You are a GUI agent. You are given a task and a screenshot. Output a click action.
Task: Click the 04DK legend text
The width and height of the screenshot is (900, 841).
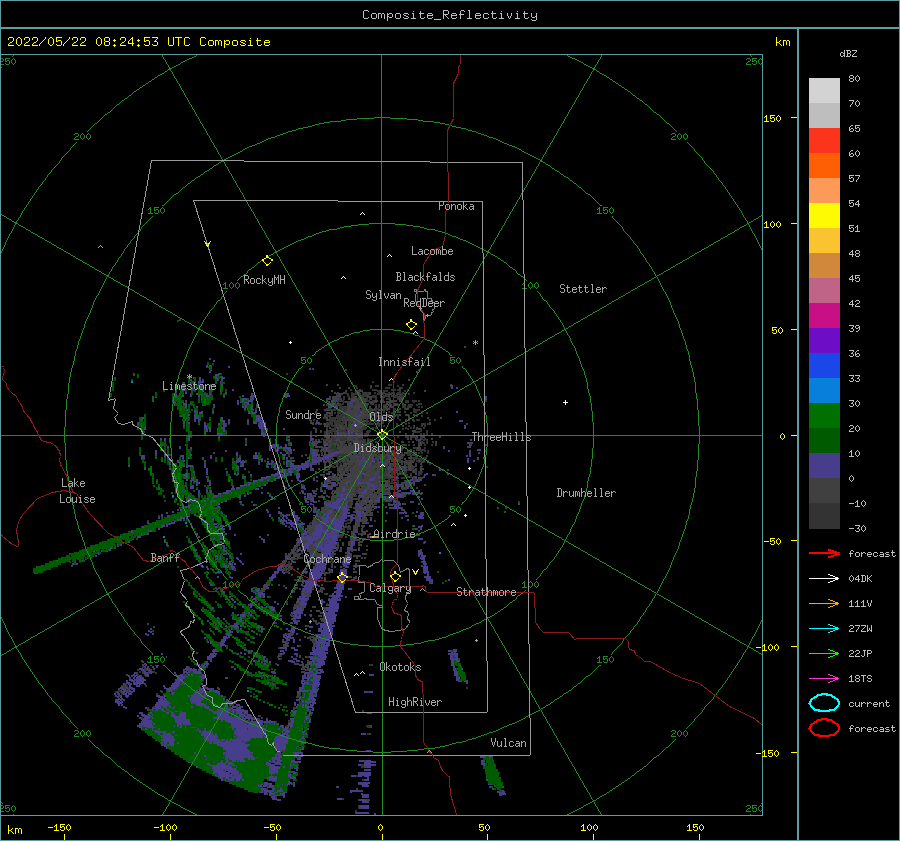coord(860,579)
